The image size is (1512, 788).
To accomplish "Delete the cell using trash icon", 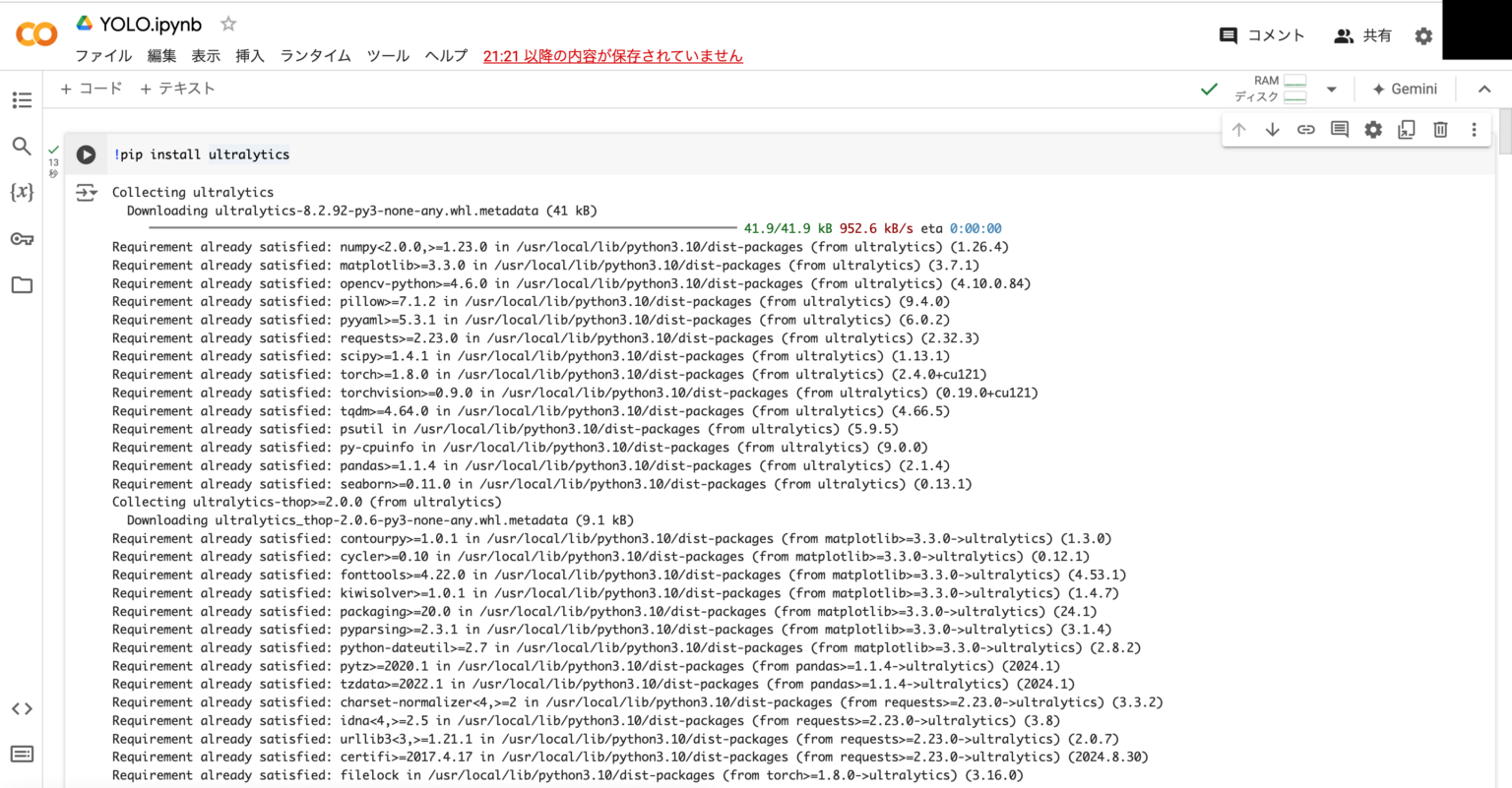I will [1440, 130].
